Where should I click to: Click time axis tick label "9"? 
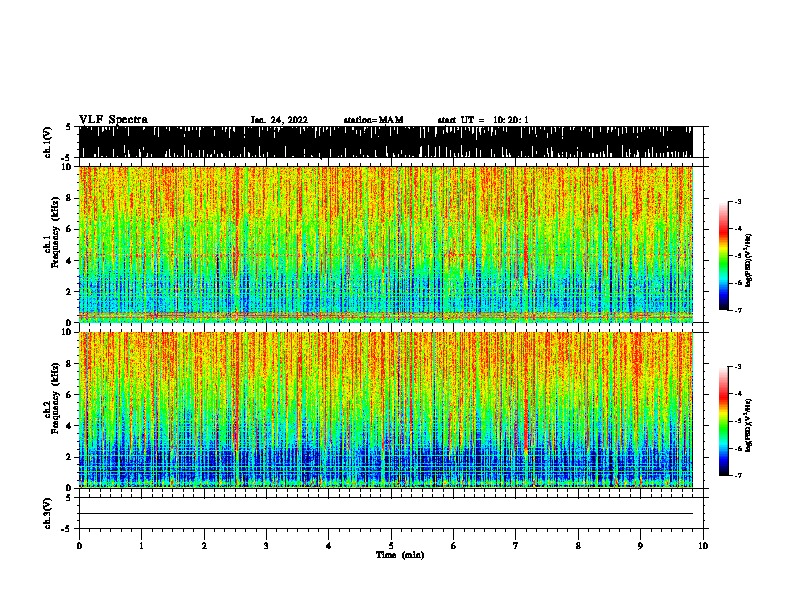pos(640,546)
